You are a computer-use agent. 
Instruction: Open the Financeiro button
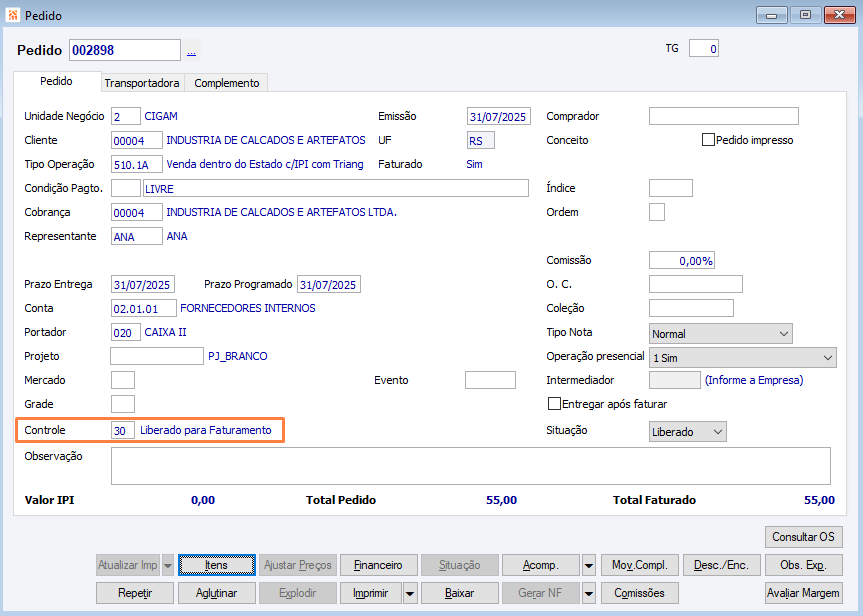click(x=379, y=565)
